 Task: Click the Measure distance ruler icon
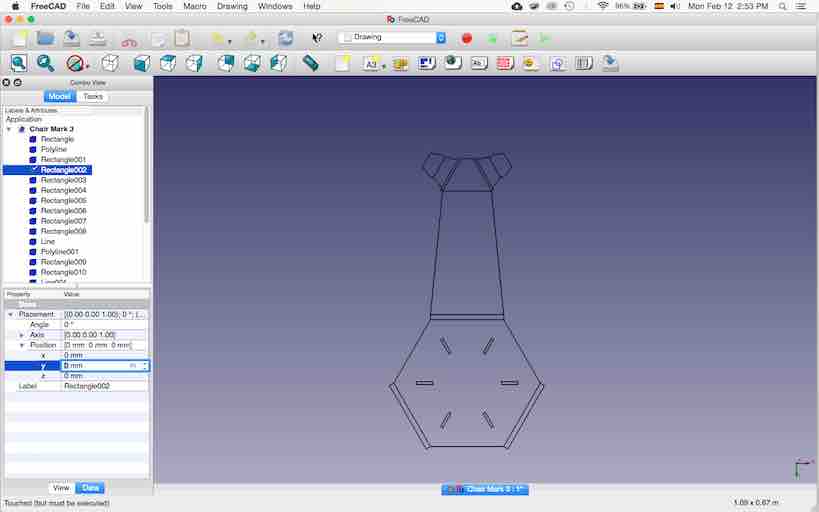pyautogui.click(x=310, y=63)
